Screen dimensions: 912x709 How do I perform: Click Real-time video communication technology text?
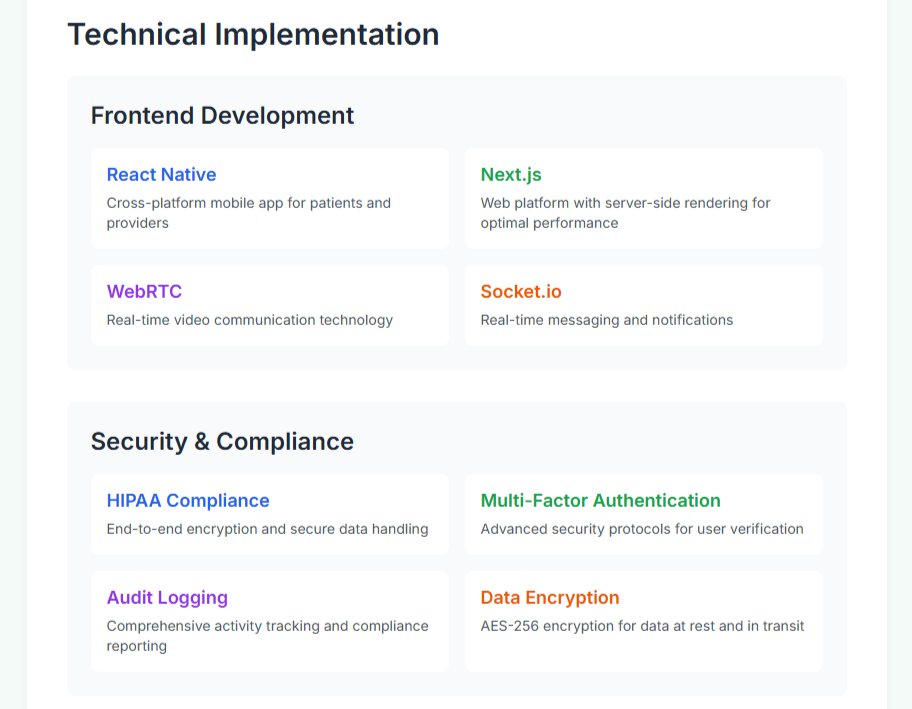coord(250,320)
